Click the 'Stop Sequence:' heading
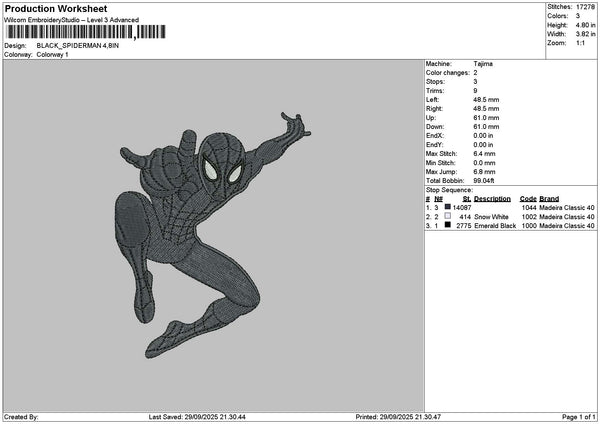This screenshot has height=424, width=600. [450, 190]
